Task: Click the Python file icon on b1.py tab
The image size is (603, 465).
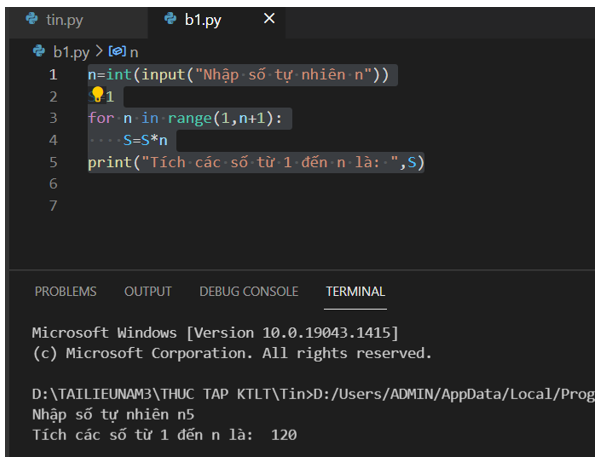Action: tap(171, 20)
